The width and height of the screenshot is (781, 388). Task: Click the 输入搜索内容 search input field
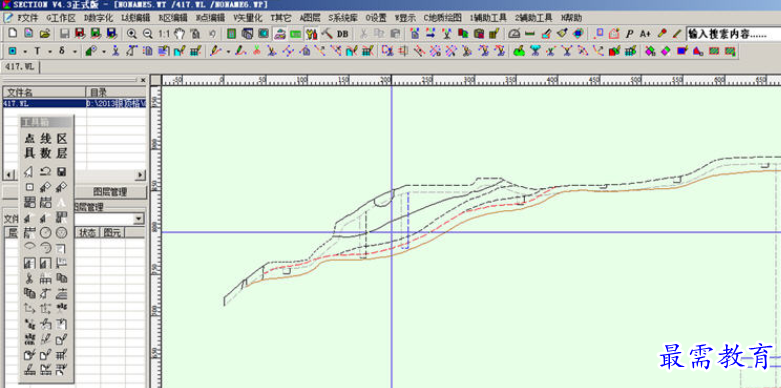click(733, 34)
